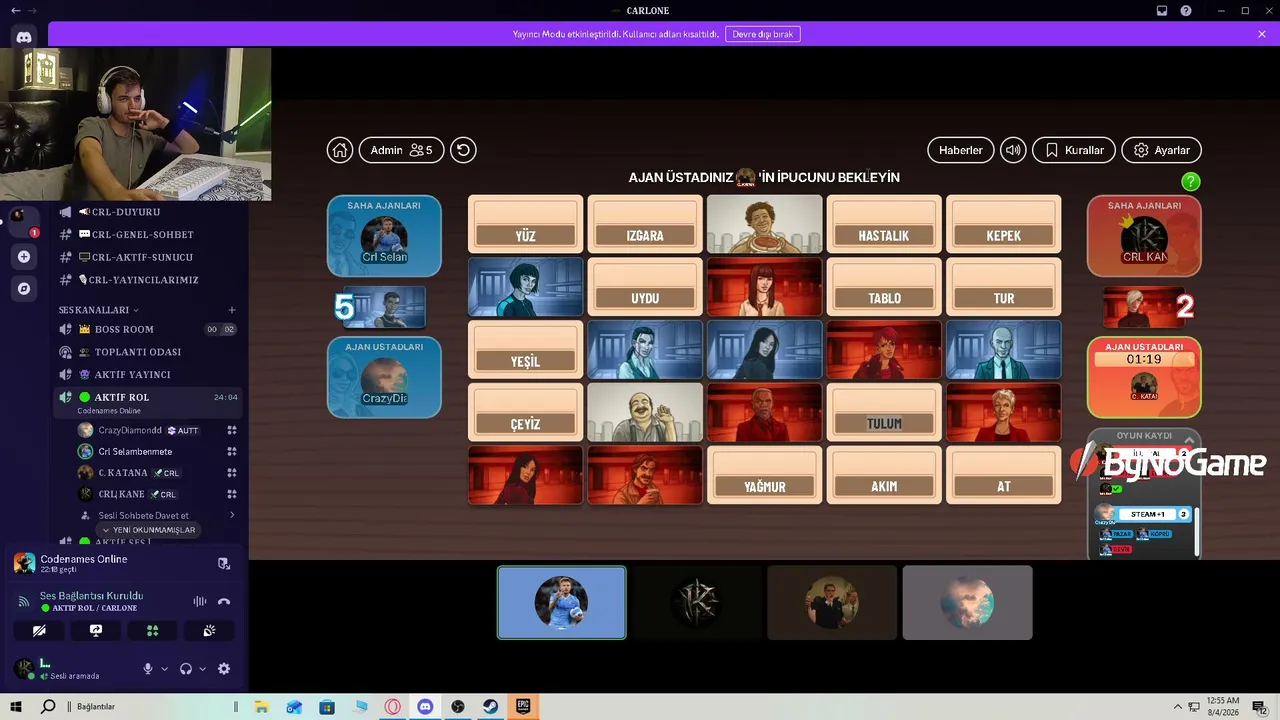Select the TUR card

1004,287
